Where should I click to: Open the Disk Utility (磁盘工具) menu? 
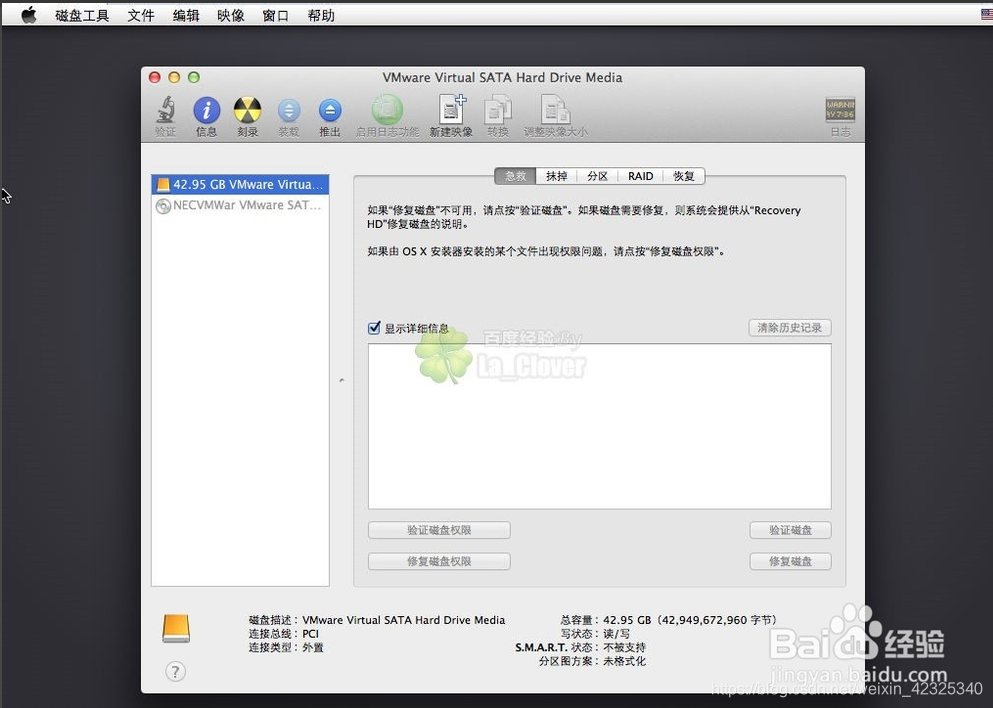[82, 15]
